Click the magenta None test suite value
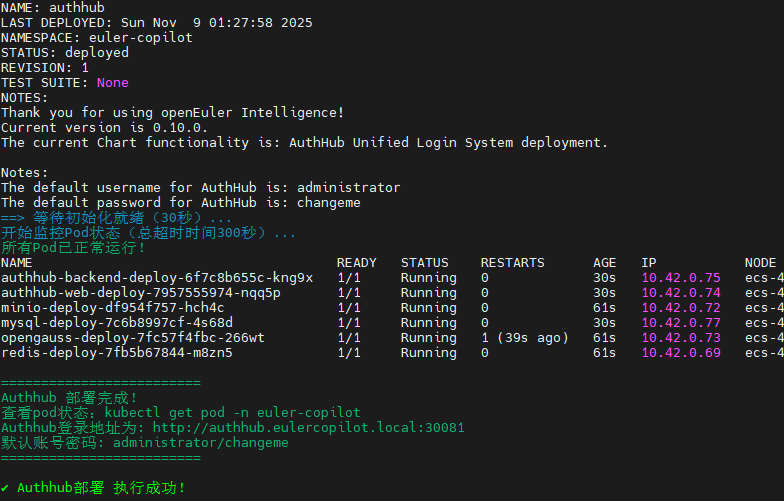Image resolution: width=784 pixels, height=501 pixels. tap(112, 83)
